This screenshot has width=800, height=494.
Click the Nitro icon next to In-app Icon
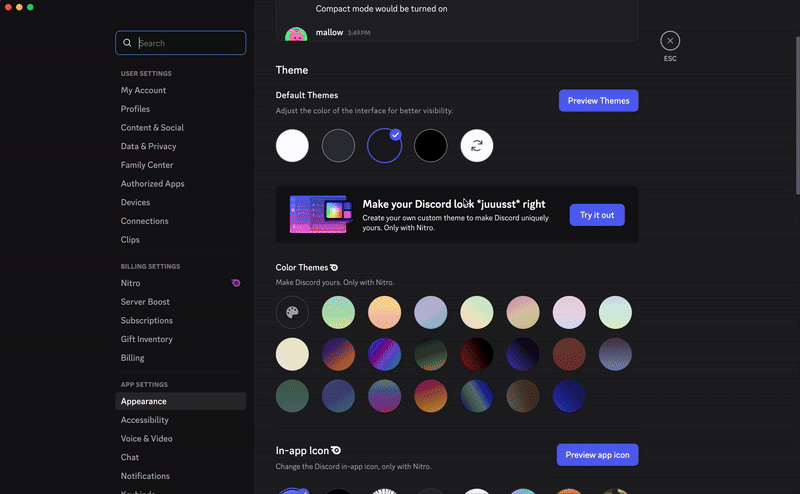(336, 450)
